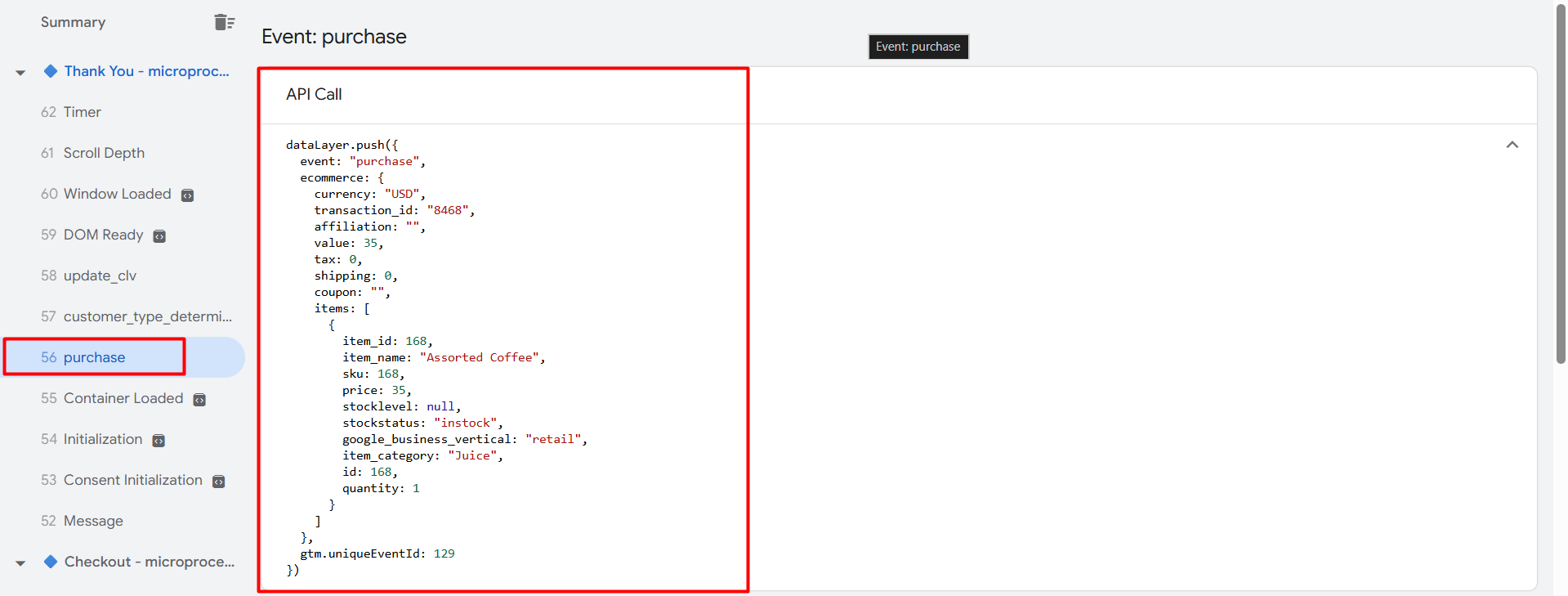Screen dimensions: 1568x596
Task: Collapse the Thank You page event group
Action: 20,73
